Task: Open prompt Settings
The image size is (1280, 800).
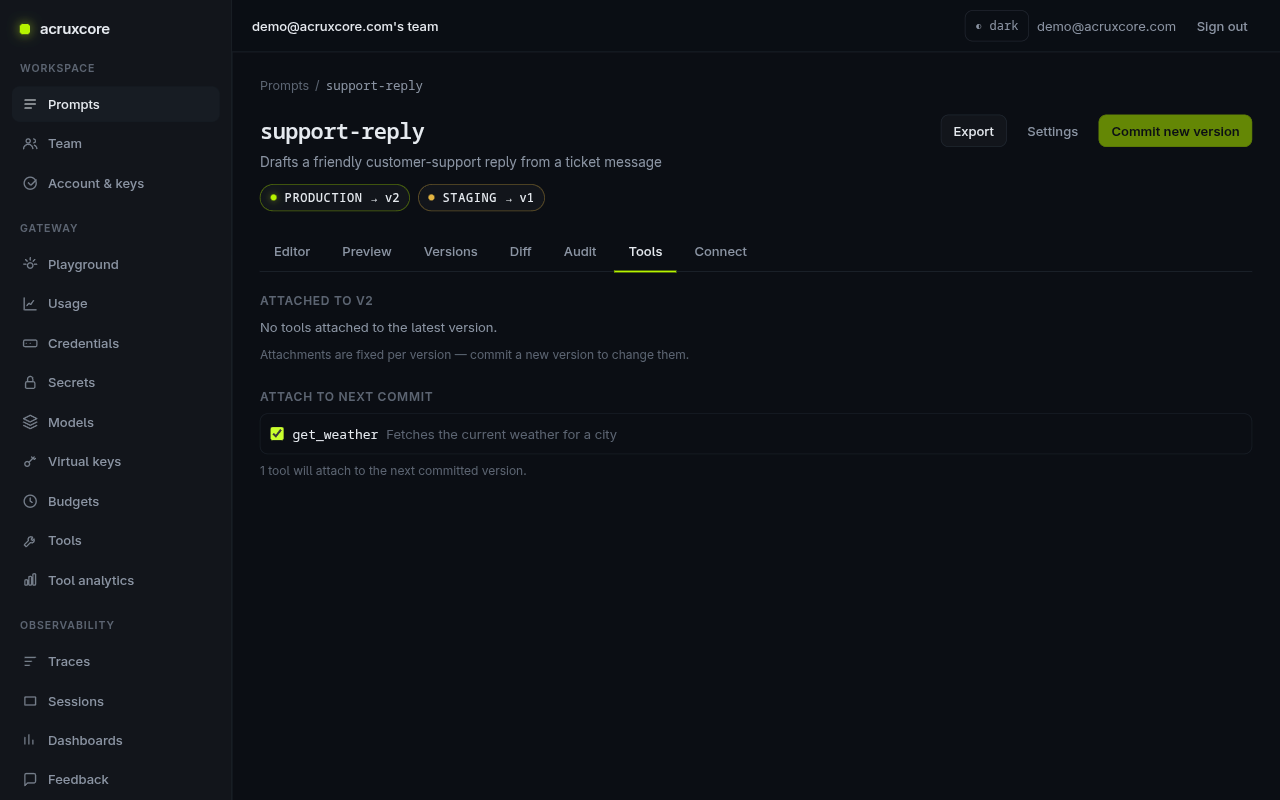Action: click(1052, 131)
